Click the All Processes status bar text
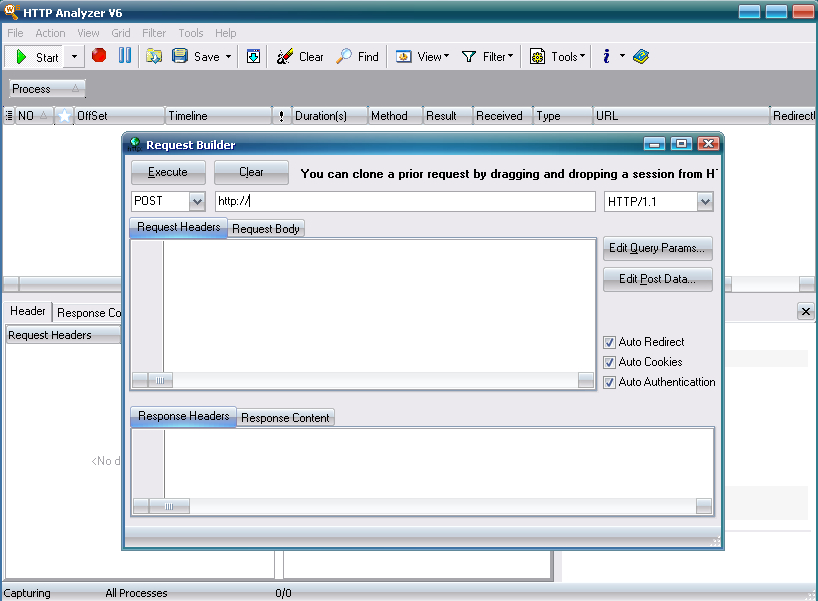This screenshot has height=601, width=818. 136,593
